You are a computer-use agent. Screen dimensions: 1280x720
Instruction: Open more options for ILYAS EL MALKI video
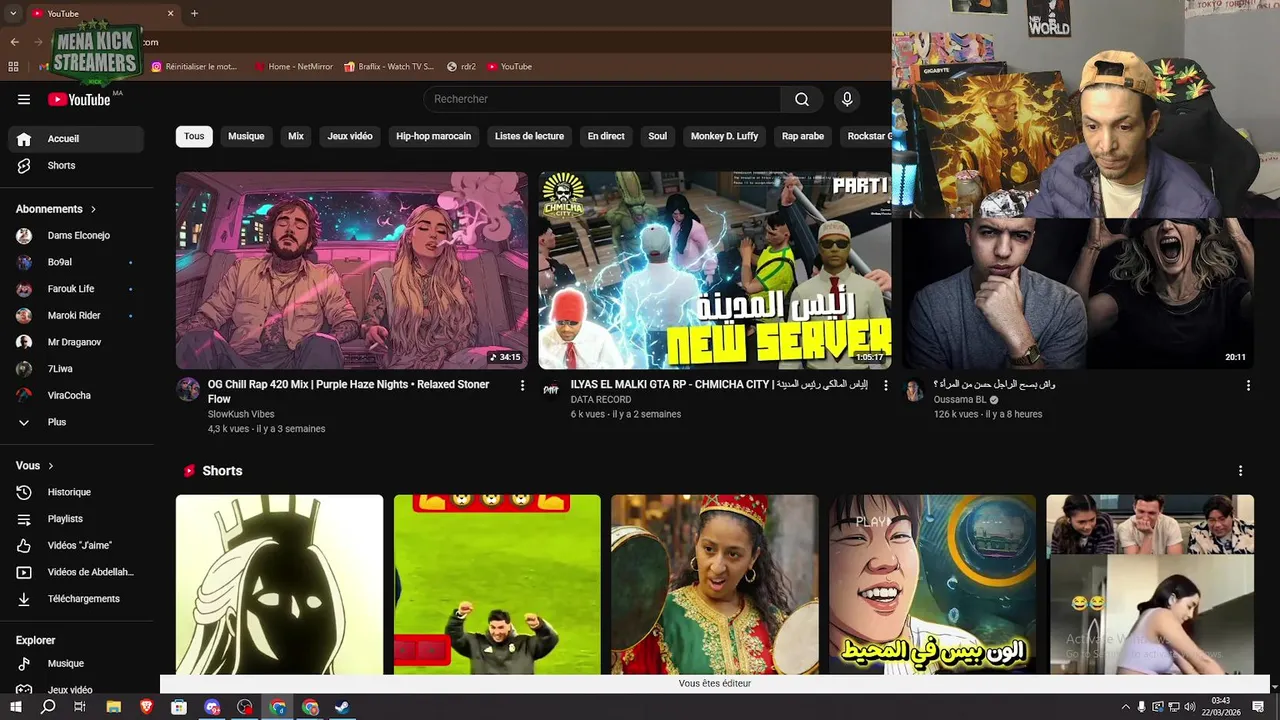885,385
